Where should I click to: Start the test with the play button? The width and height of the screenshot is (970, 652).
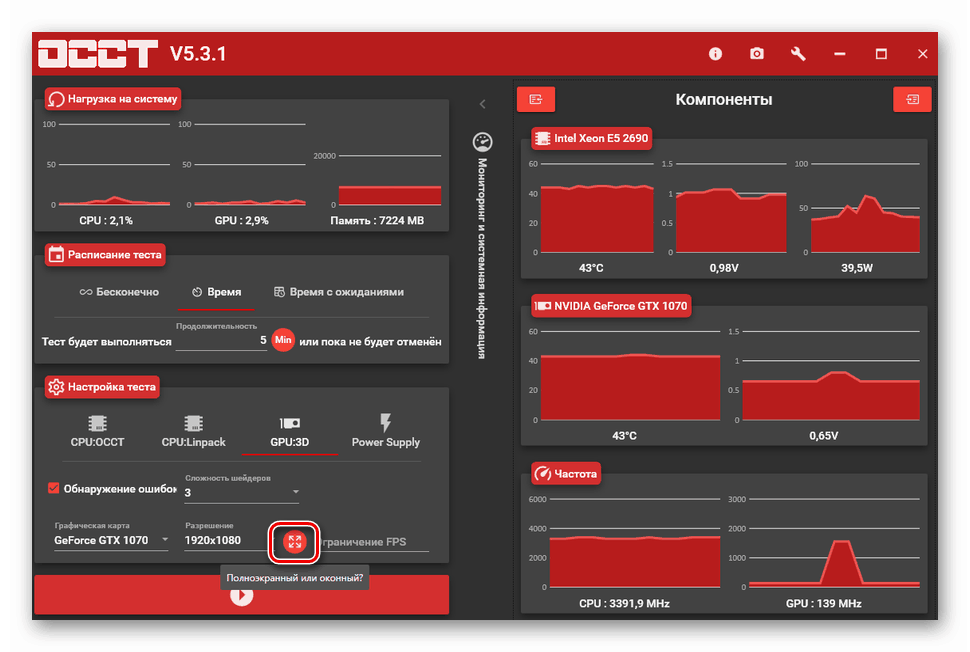click(x=241, y=595)
